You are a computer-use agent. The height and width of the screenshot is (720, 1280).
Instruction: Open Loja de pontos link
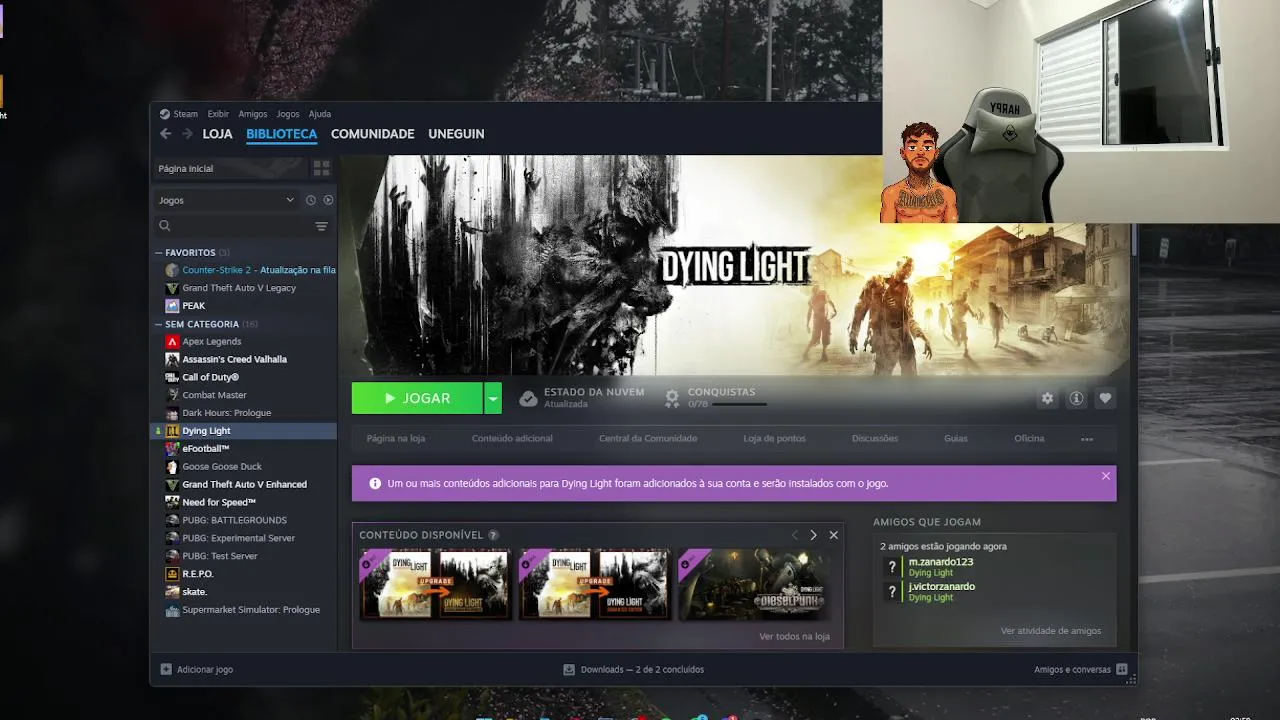[774, 438]
